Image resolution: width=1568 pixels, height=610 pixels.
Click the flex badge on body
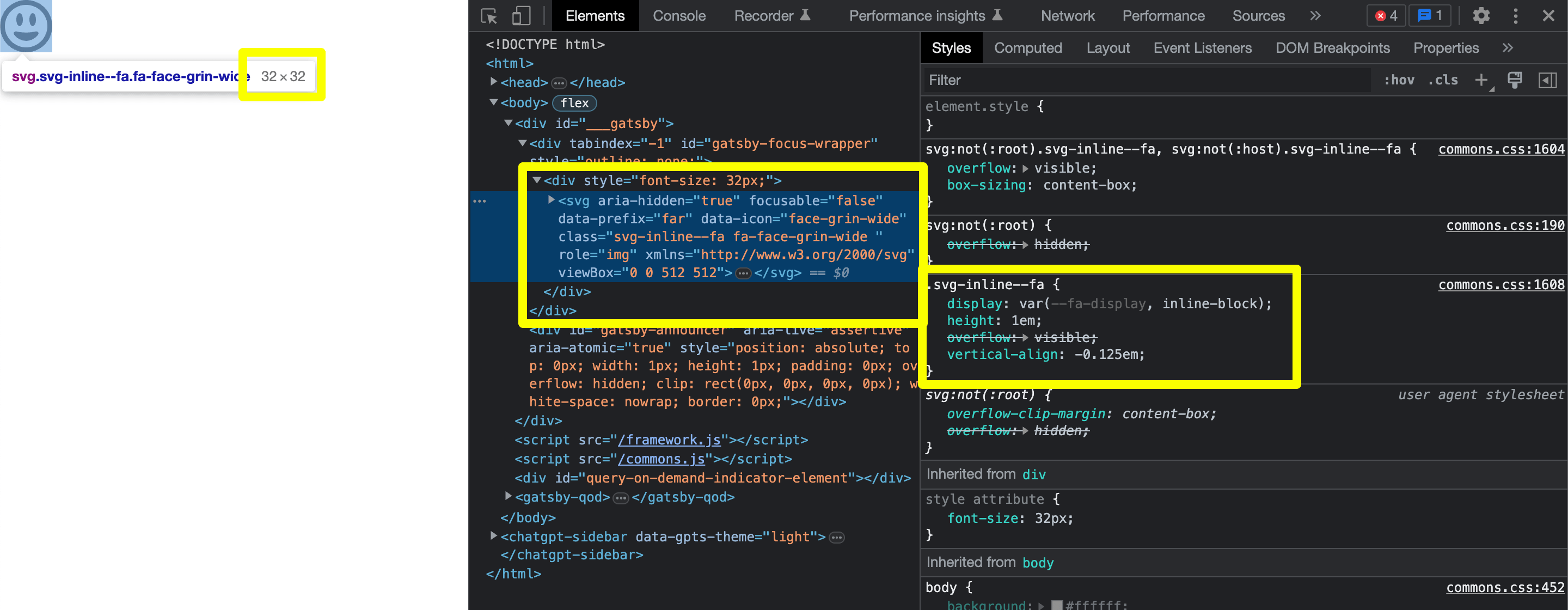pos(574,103)
